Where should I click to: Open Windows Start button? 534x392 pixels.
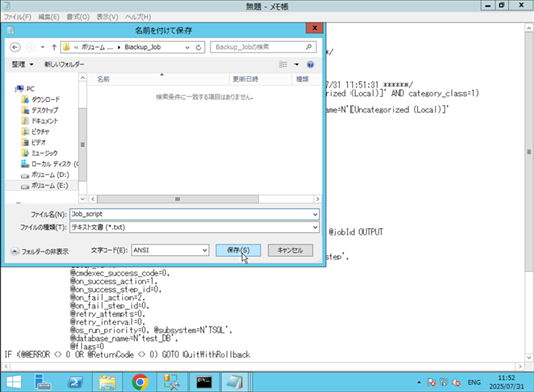click(x=14, y=382)
